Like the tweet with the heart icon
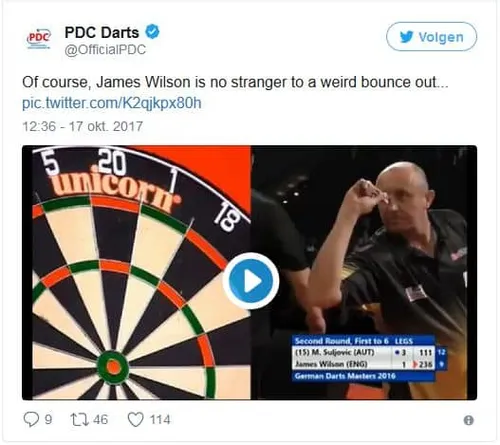This screenshot has height=445, width=500. pyautogui.click(x=136, y=419)
